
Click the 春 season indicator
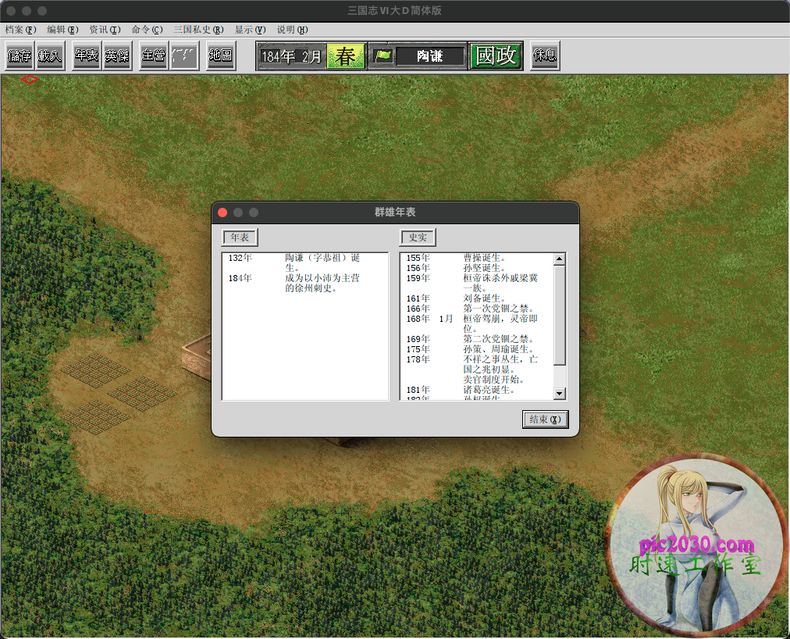click(346, 56)
